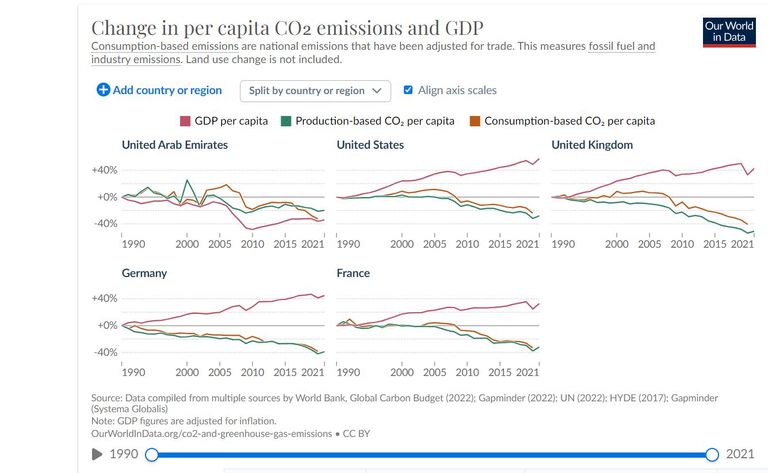Click the GDP per capita legend swatch

point(185,121)
